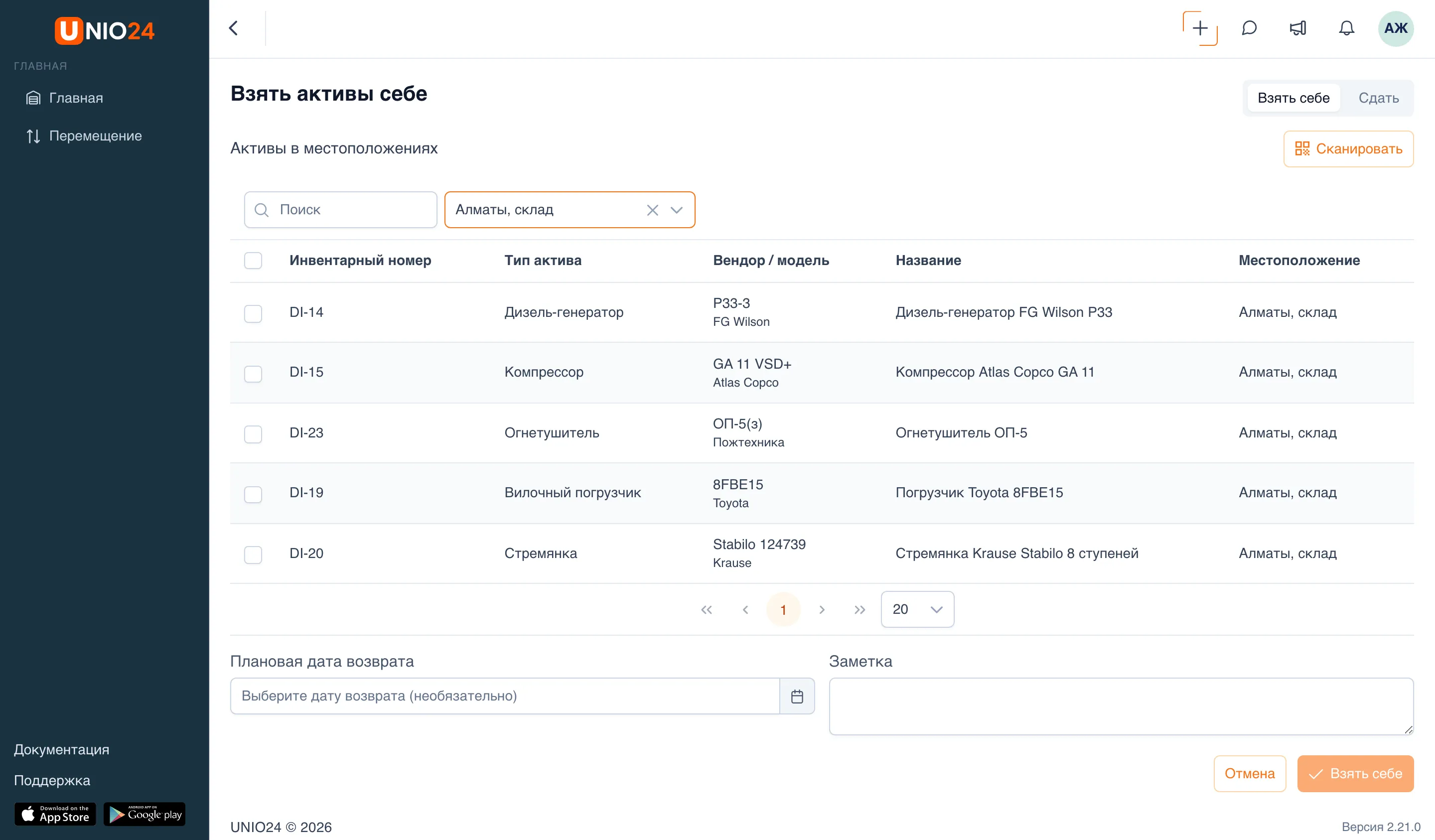Tick the DI-19 погрузчик row checkbox

[x=253, y=494]
